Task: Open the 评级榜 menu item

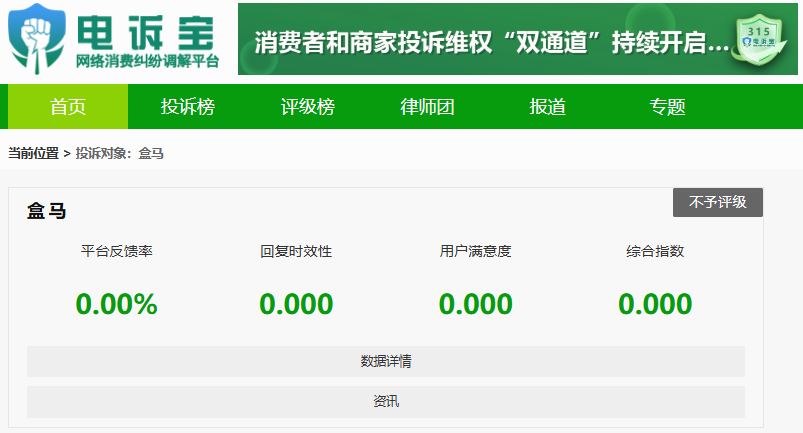Action: click(x=307, y=106)
